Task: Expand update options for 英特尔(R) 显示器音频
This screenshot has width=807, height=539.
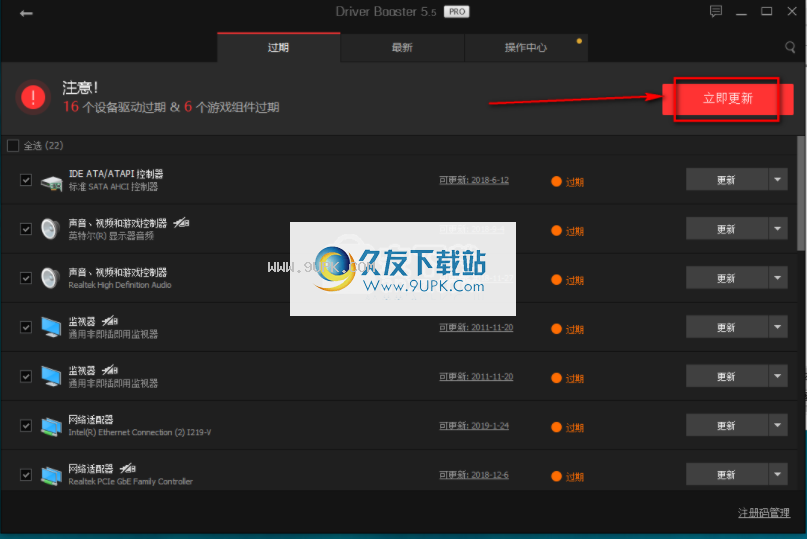Action: pos(778,229)
